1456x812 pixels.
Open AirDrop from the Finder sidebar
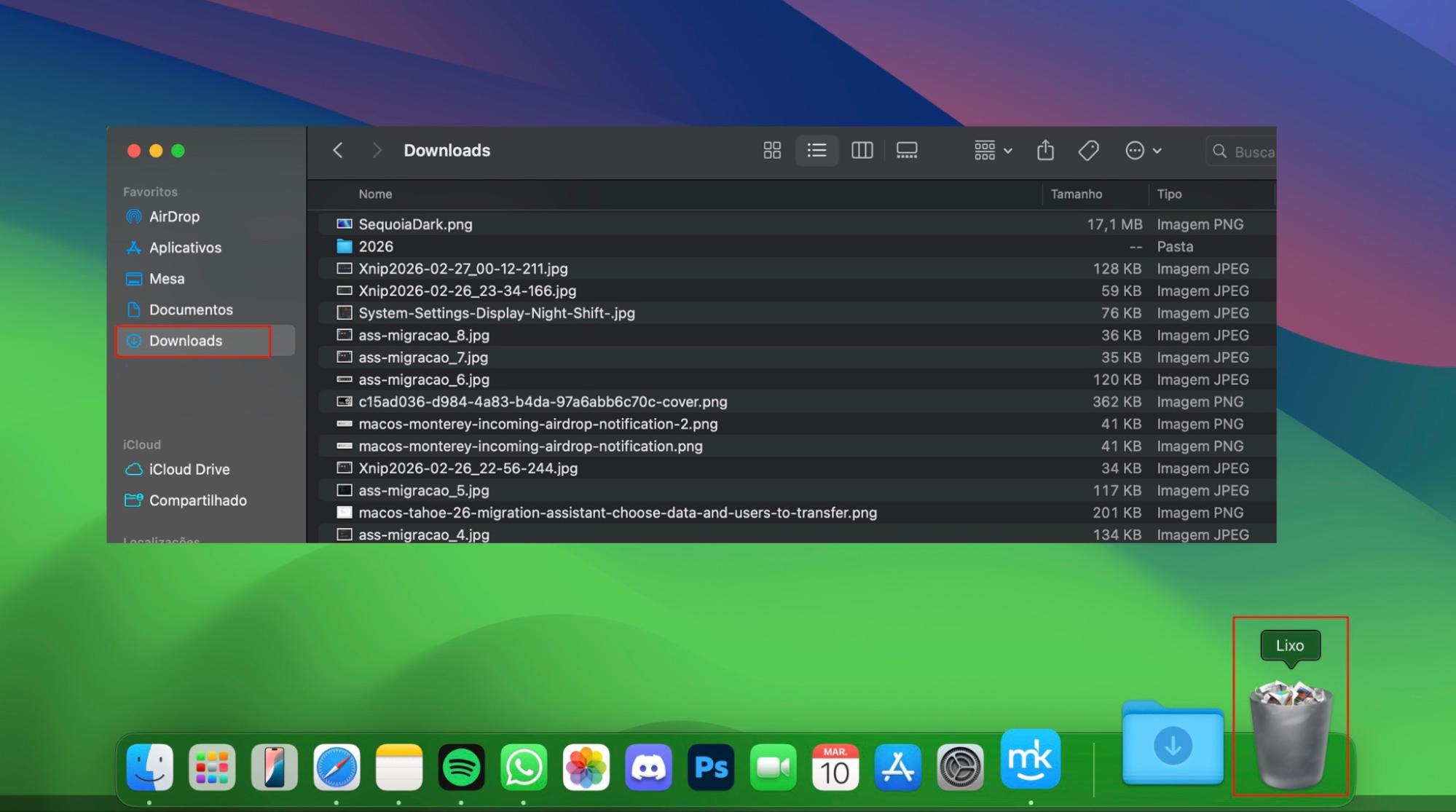pos(174,216)
